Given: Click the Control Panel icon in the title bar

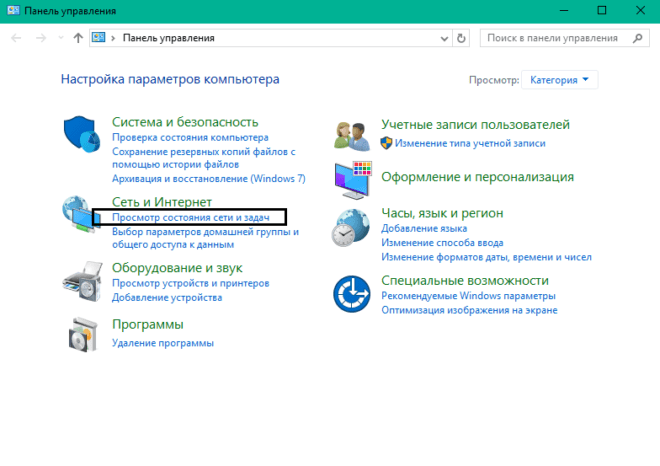Looking at the screenshot, I should pos(13,10).
